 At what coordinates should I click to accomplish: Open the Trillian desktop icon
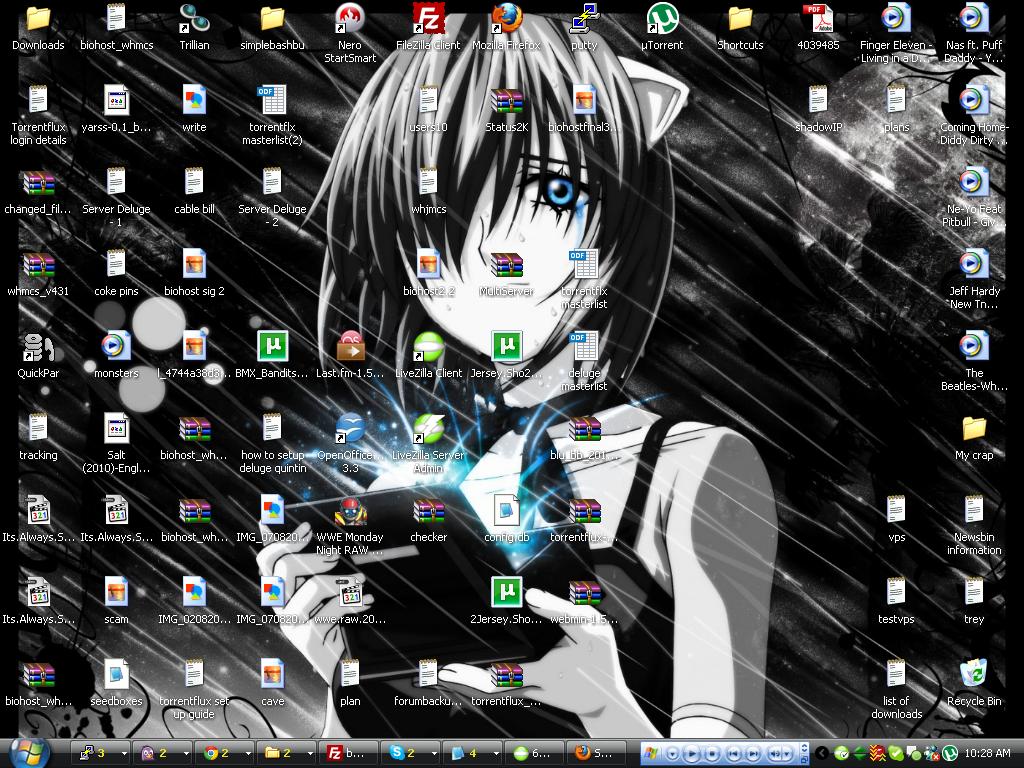(x=194, y=19)
